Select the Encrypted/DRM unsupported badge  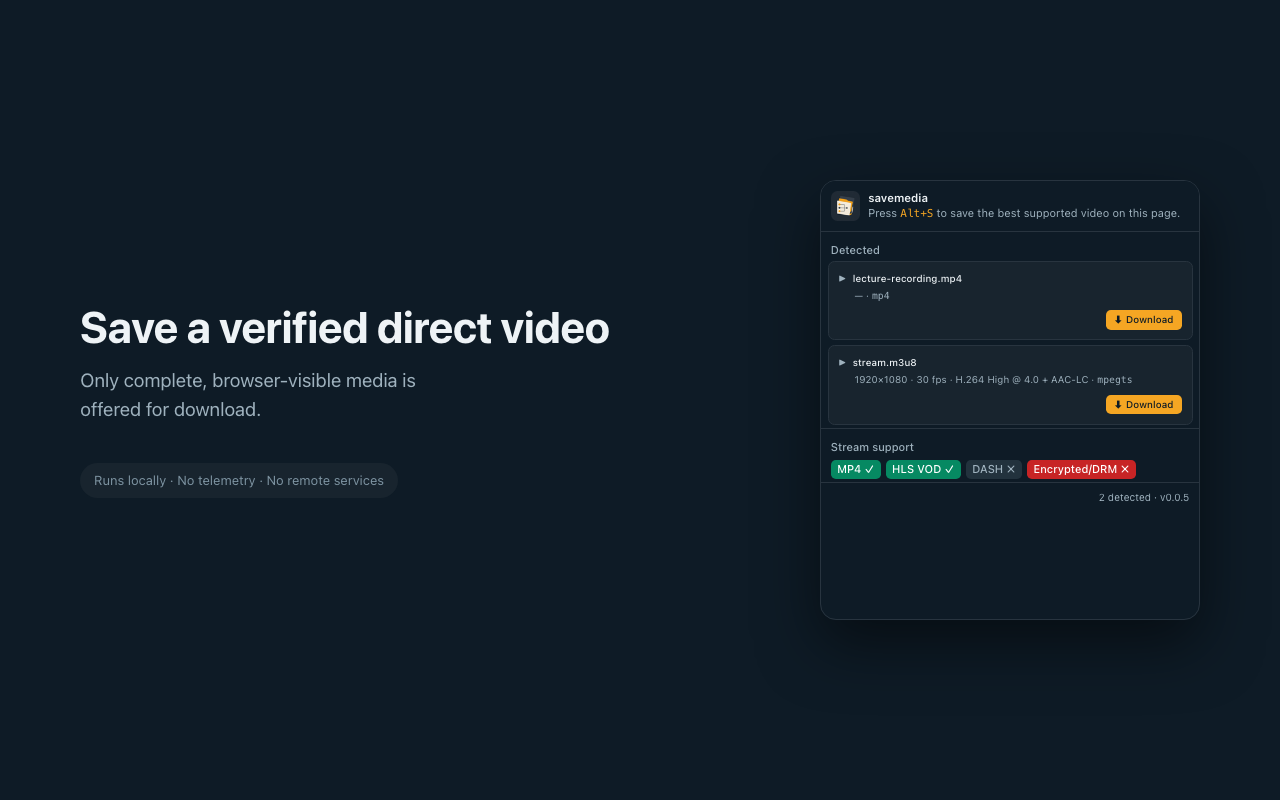[1081, 470]
